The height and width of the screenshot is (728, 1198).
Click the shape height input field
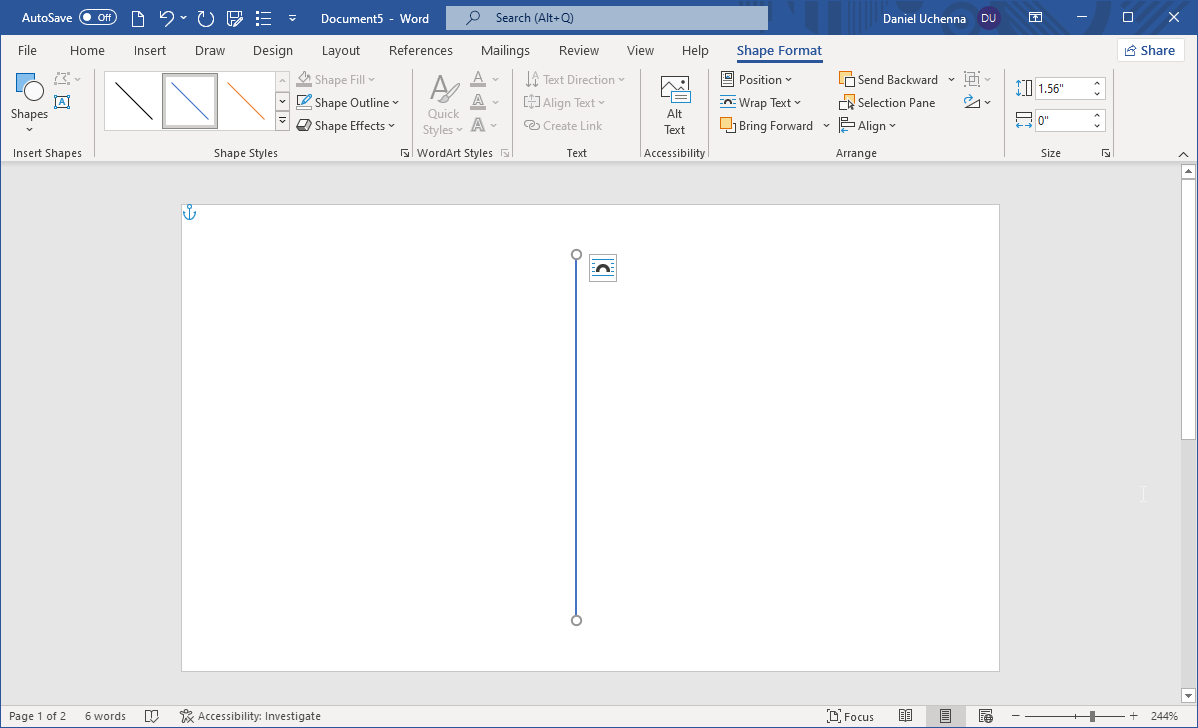1062,89
